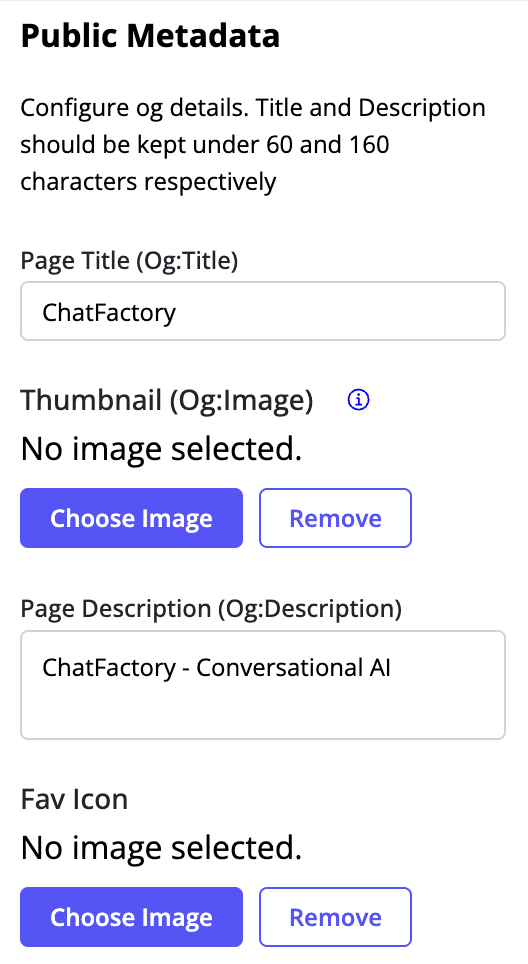Click the Page Title (Og:Title) label
Image resolution: width=528 pixels, height=964 pixels.
(129, 261)
